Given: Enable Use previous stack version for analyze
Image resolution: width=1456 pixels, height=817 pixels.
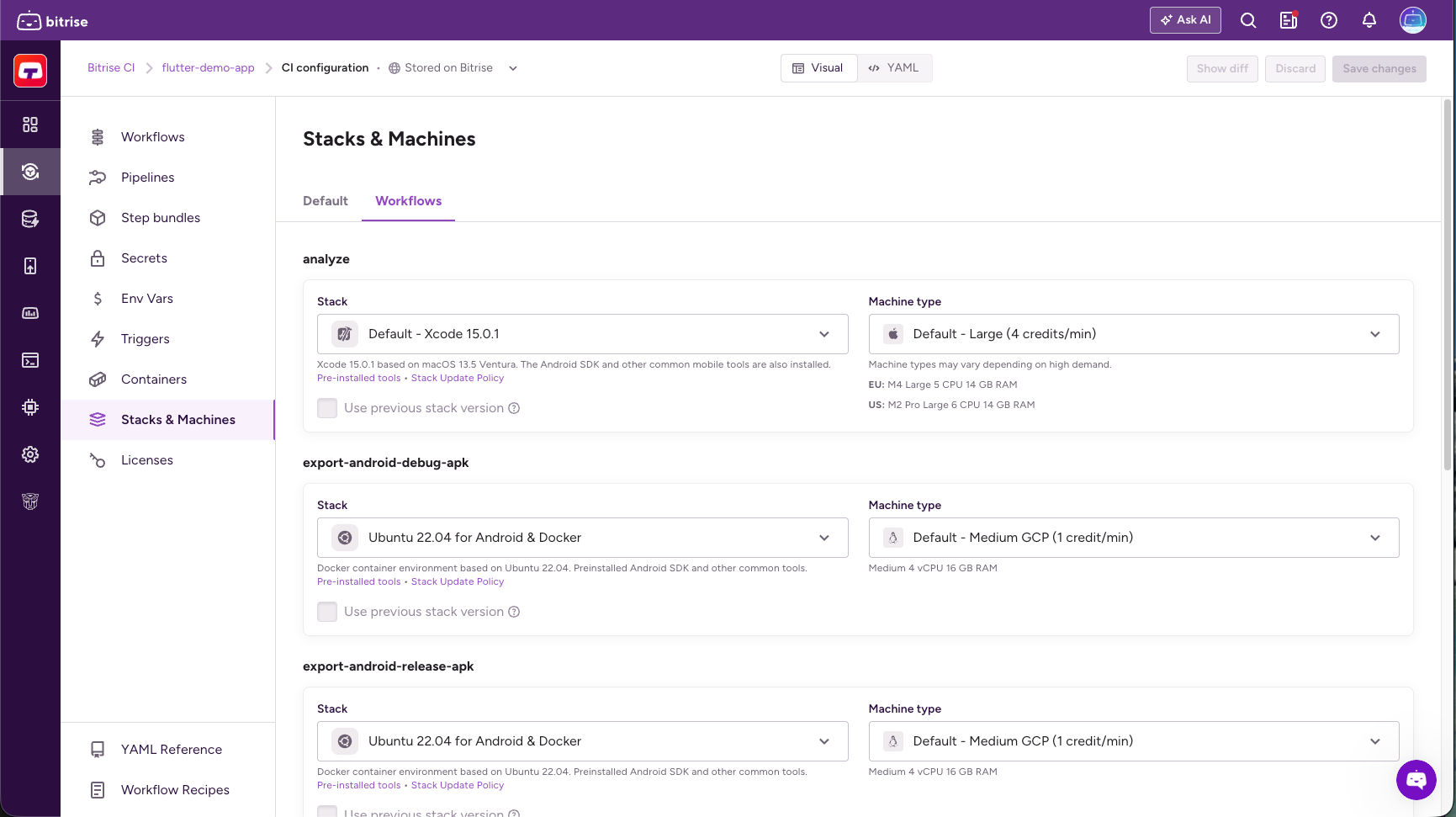Looking at the screenshot, I should (x=327, y=408).
